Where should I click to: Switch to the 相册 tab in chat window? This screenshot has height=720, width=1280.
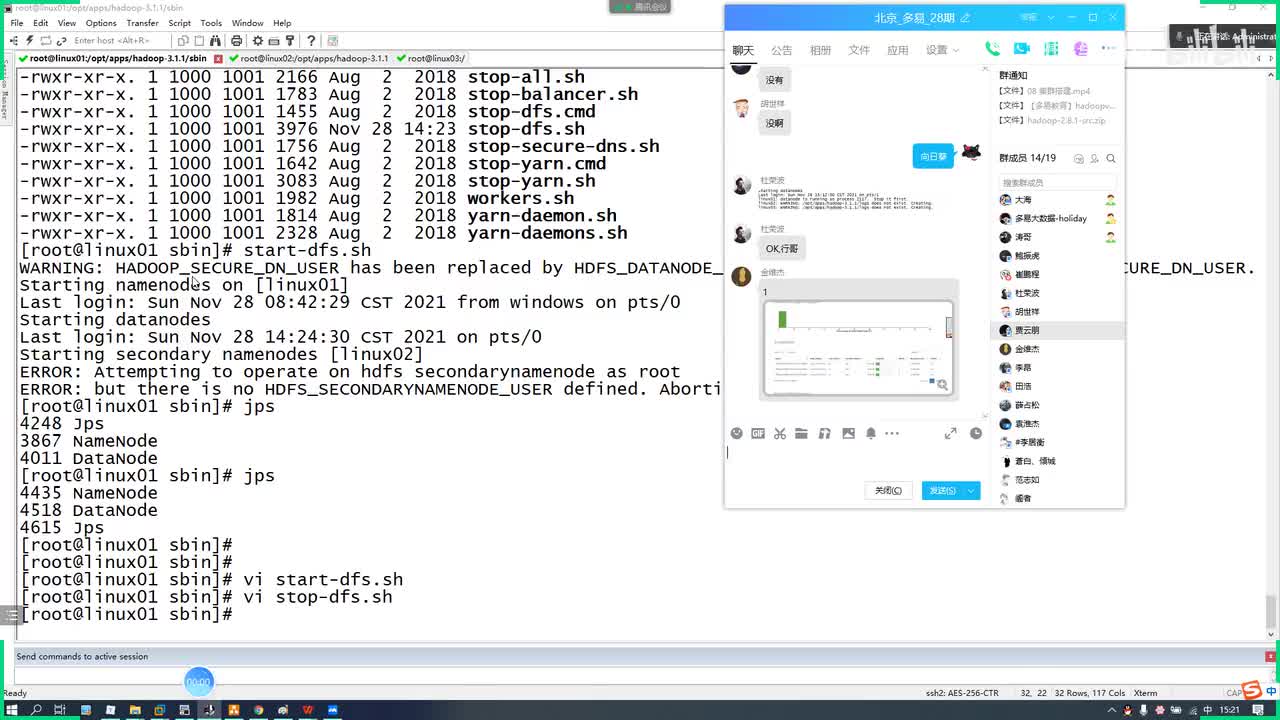coord(820,50)
